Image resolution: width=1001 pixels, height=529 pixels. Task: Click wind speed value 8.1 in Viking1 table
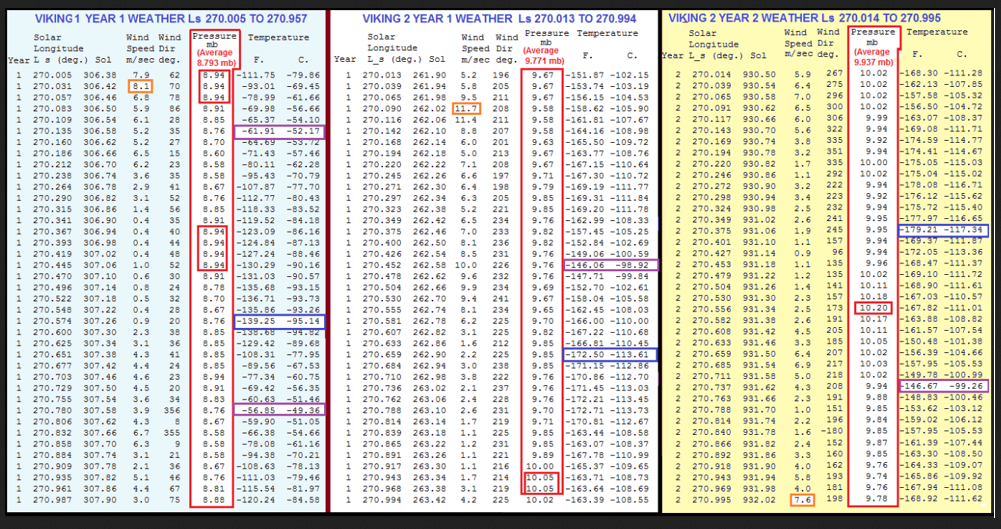(140, 86)
